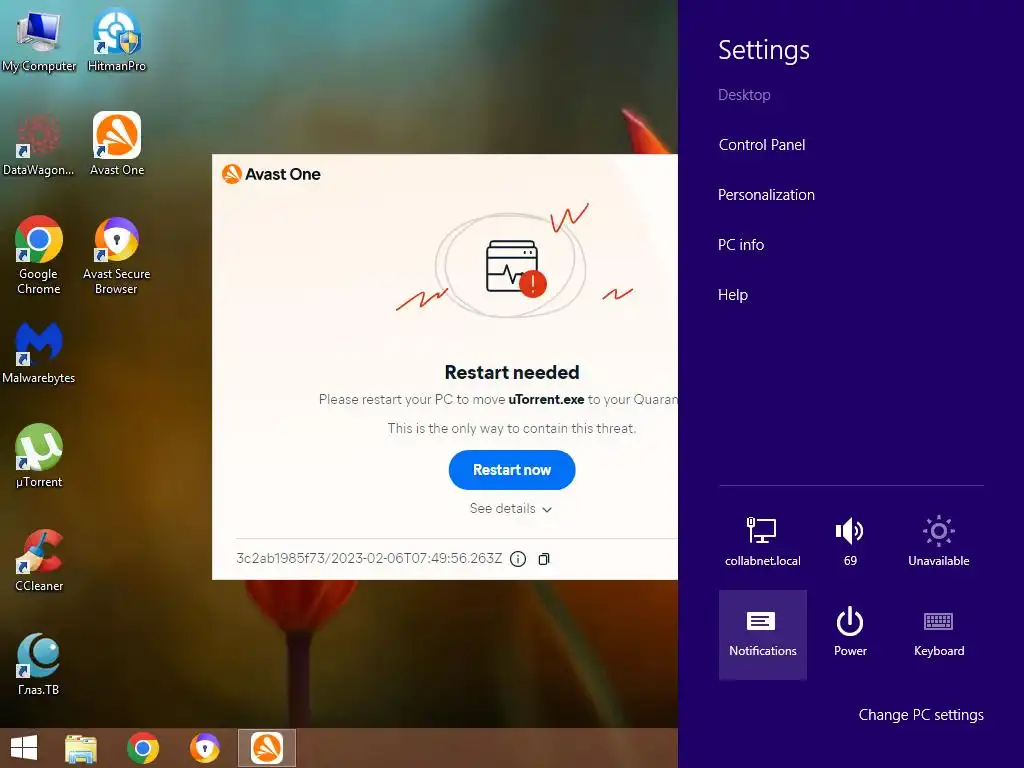
Task: Select the Avast One taskbar button
Action: 267,748
